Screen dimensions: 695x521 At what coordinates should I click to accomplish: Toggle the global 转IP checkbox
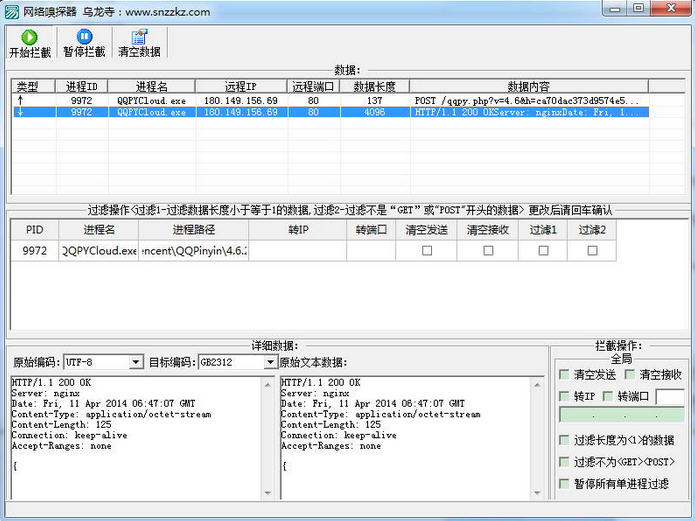565,397
